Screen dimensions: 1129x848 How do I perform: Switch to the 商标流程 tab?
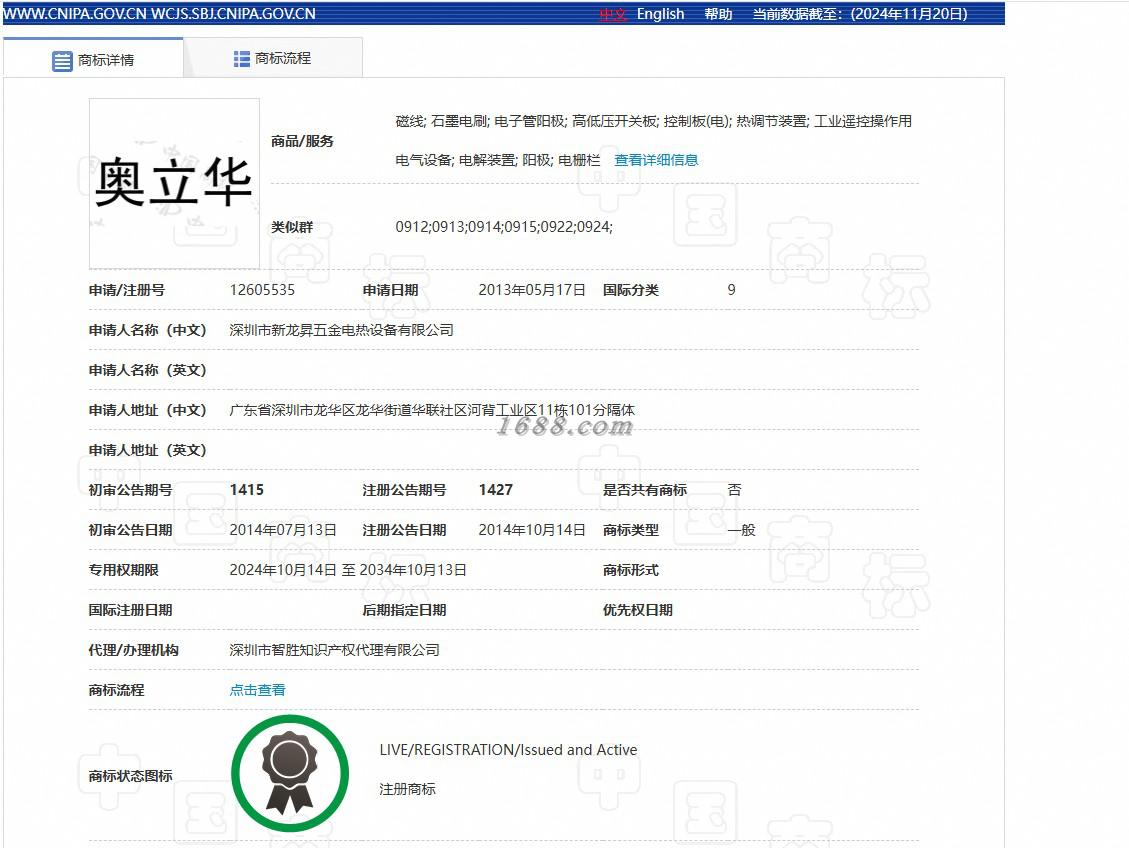point(273,58)
